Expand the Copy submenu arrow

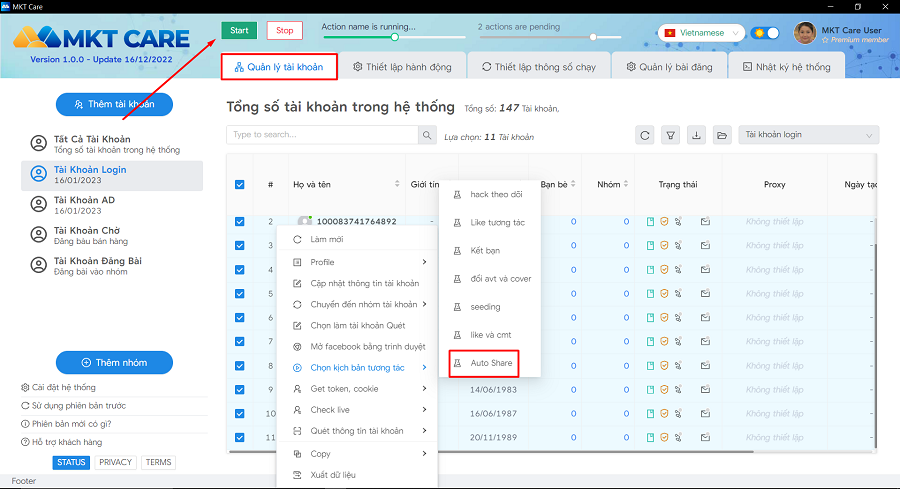point(424,453)
